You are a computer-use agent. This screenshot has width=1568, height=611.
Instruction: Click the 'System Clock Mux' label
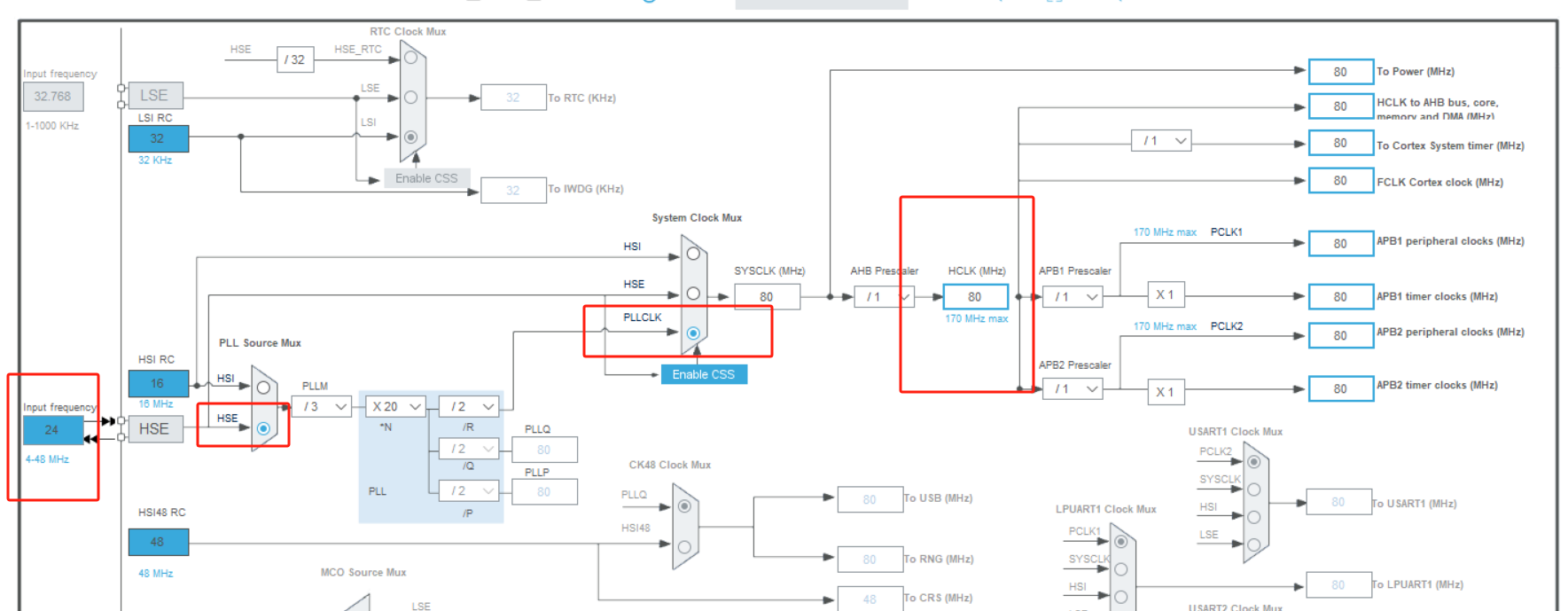pos(697,217)
